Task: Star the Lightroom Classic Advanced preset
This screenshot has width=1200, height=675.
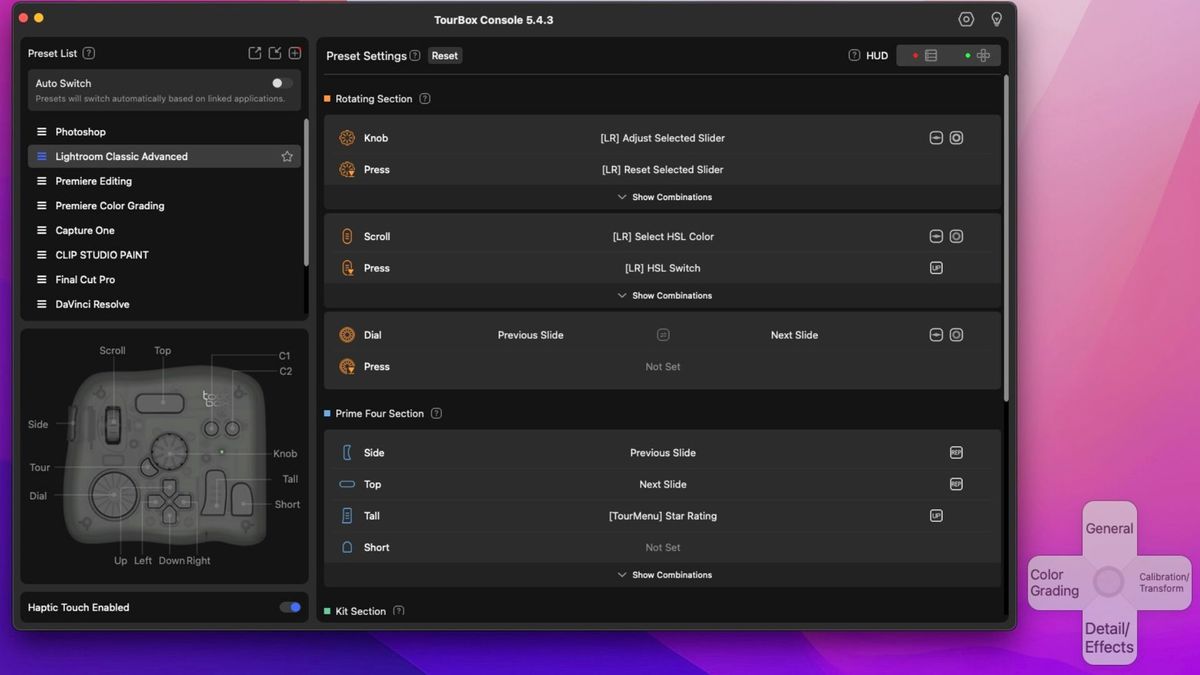Action: coord(287,156)
